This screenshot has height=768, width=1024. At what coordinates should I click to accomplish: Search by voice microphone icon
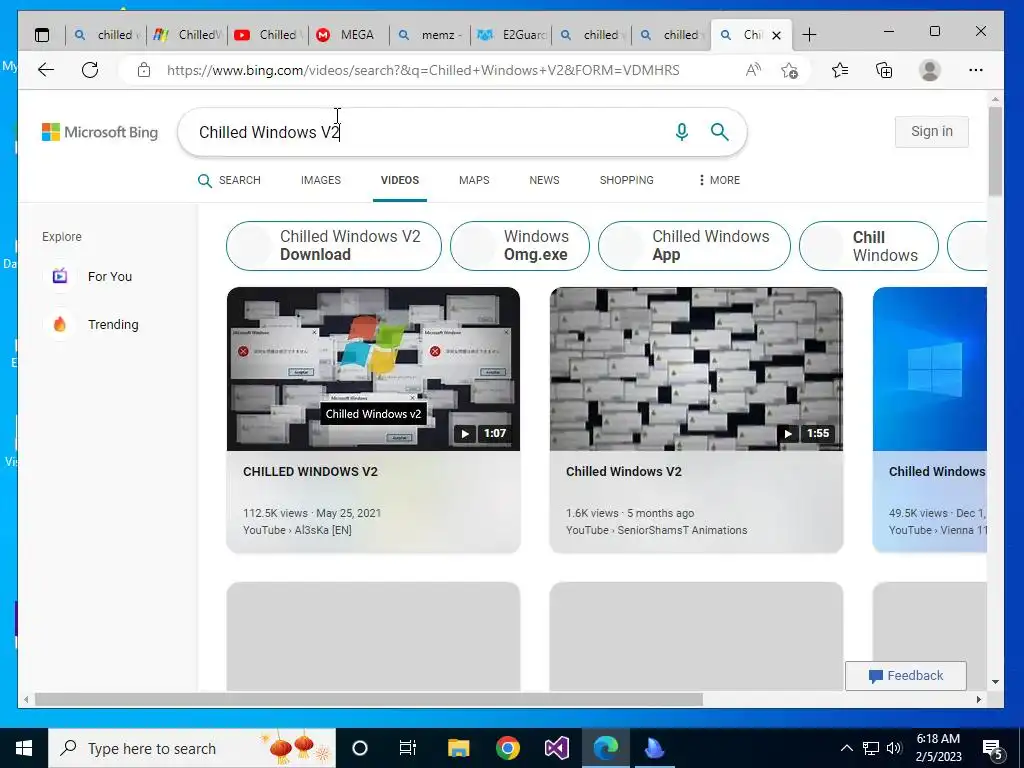click(x=682, y=132)
